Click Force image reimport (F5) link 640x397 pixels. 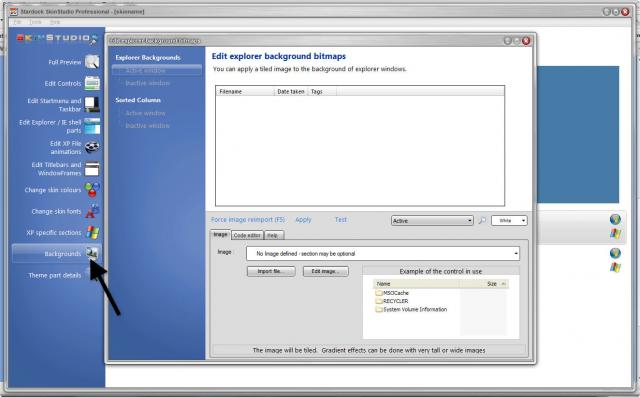pos(248,220)
